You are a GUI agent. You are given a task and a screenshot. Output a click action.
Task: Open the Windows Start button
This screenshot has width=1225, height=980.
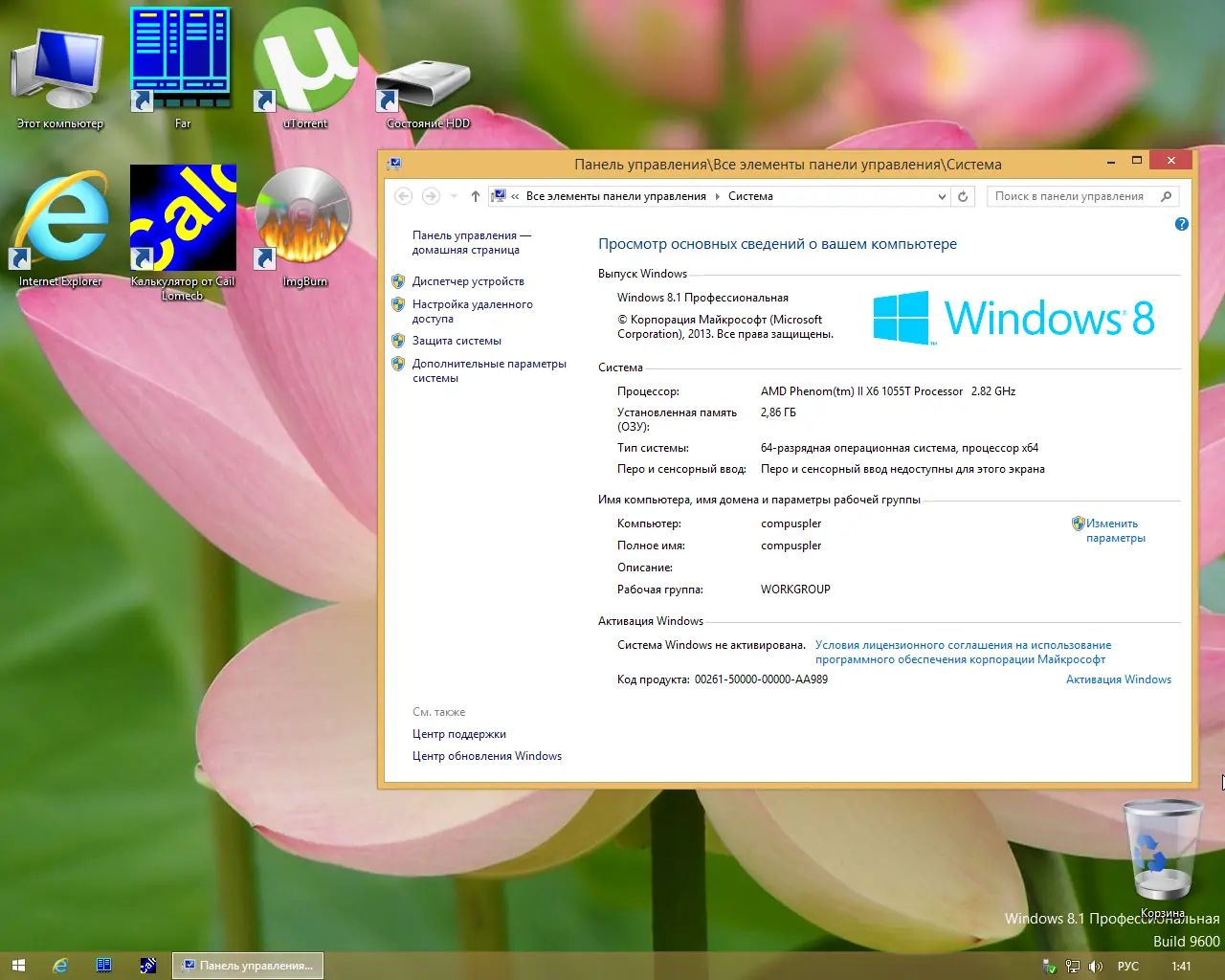(18, 966)
